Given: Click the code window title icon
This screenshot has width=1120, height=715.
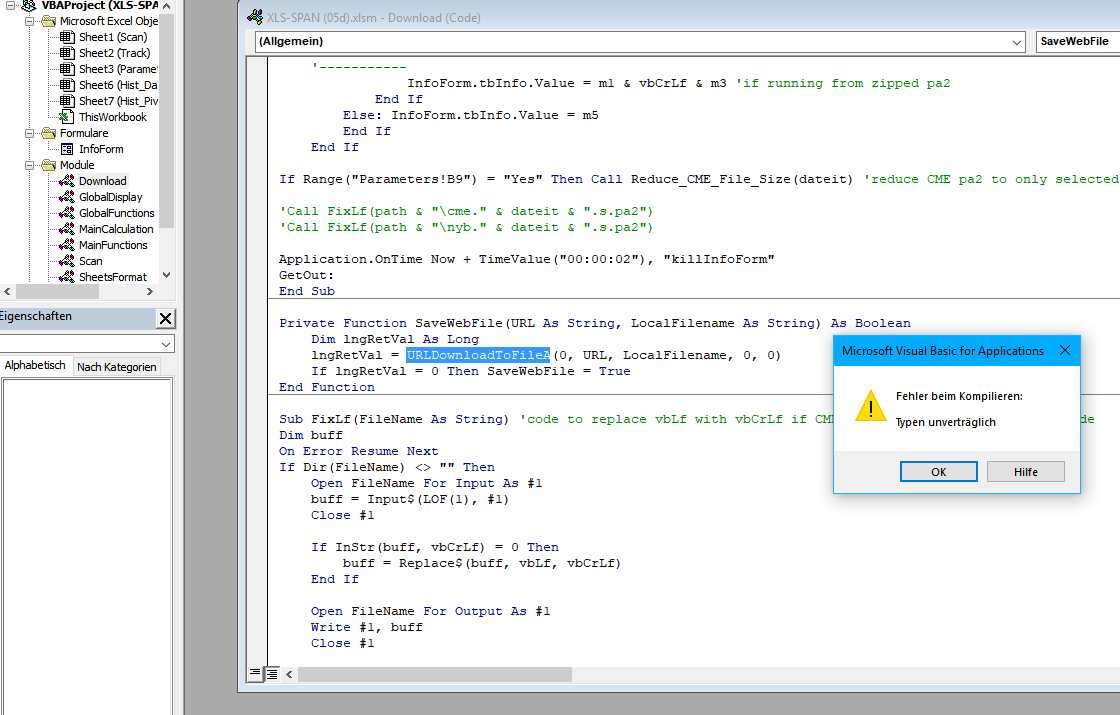Looking at the screenshot, I should [x=255, y=17].
